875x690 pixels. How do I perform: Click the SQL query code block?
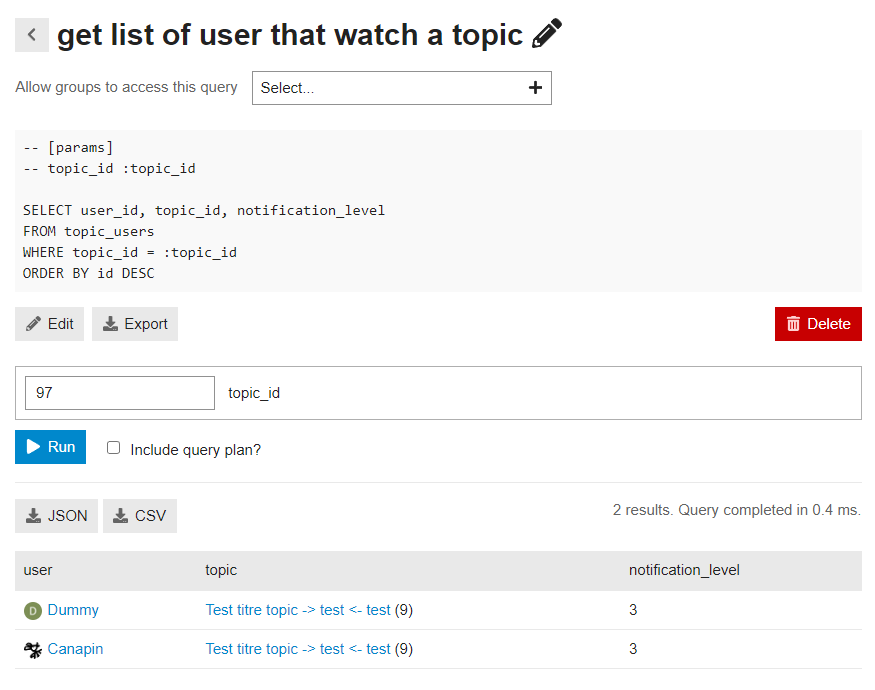pyautogui.click(x=438, y=211)
